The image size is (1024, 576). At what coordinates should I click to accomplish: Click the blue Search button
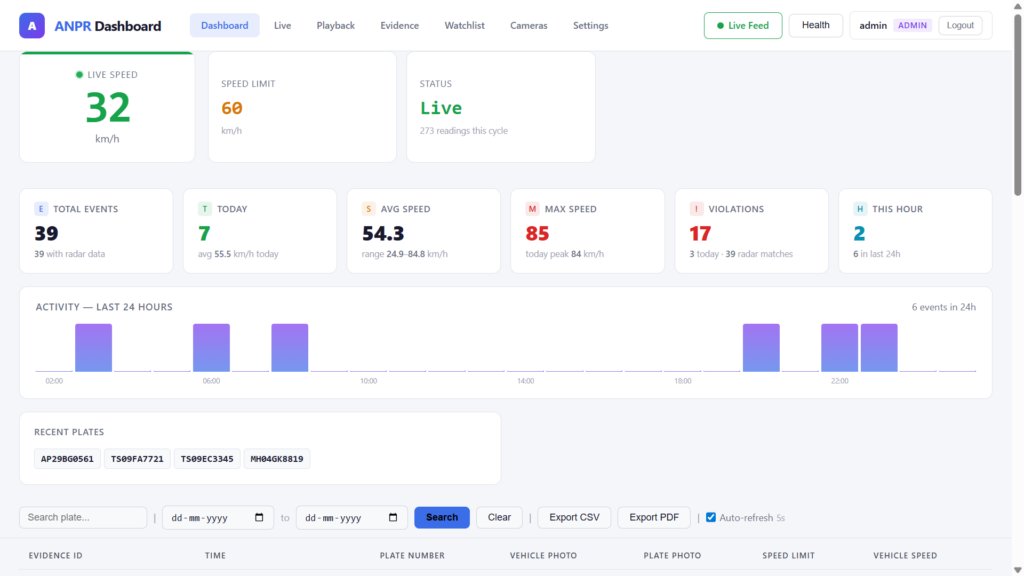[442, 517]
